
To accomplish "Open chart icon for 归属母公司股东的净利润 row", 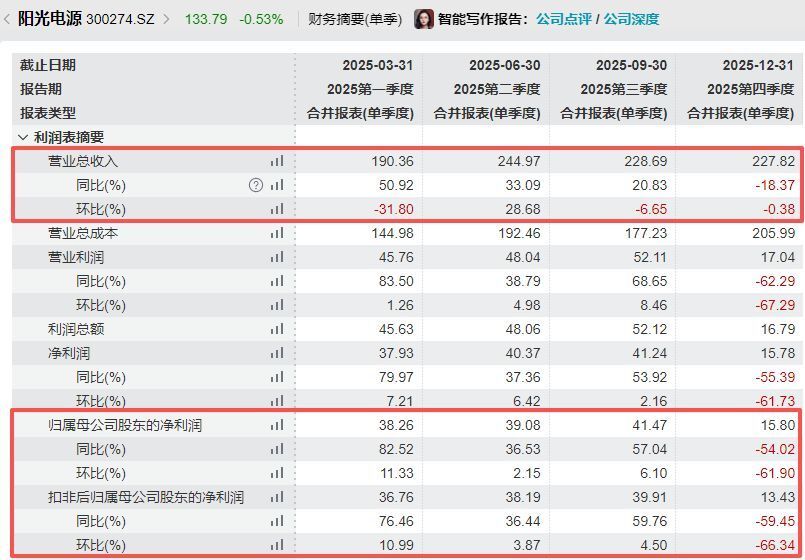I will 277,425.
